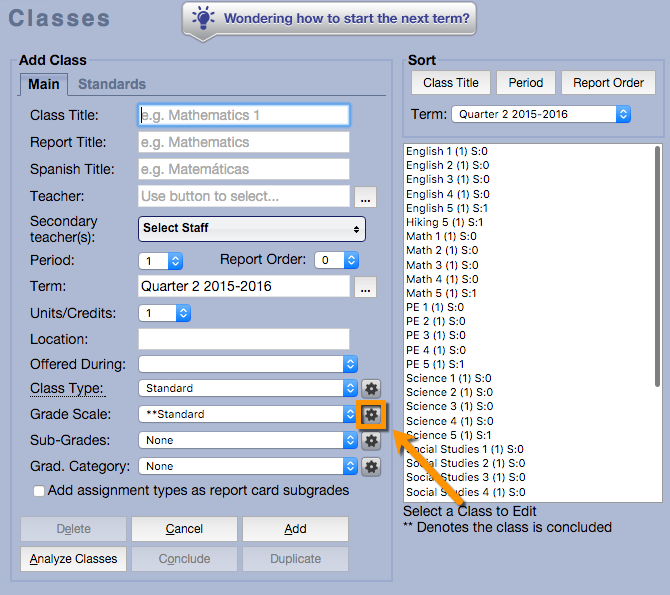Open the Select Staff secondary teacher dropdown
The height and width of the screenshot is (595, 670).
point(251,228)
